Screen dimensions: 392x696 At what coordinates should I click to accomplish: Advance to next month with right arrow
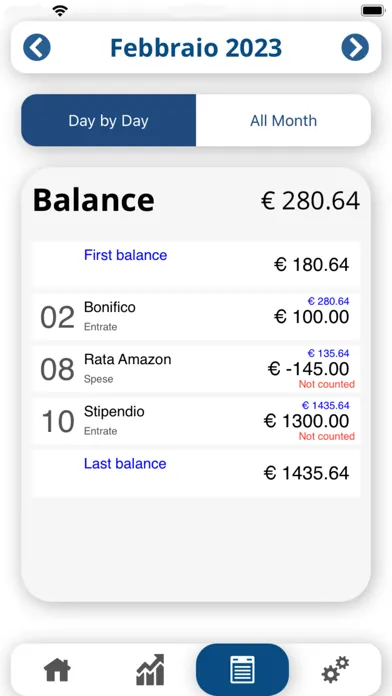click(x=355, y=47)
